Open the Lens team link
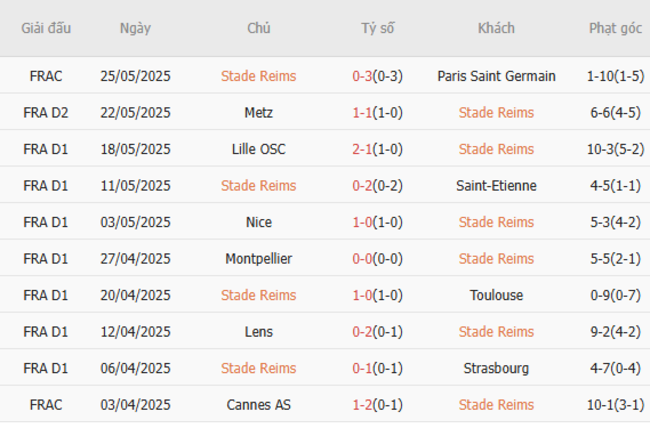 [258, 332]
